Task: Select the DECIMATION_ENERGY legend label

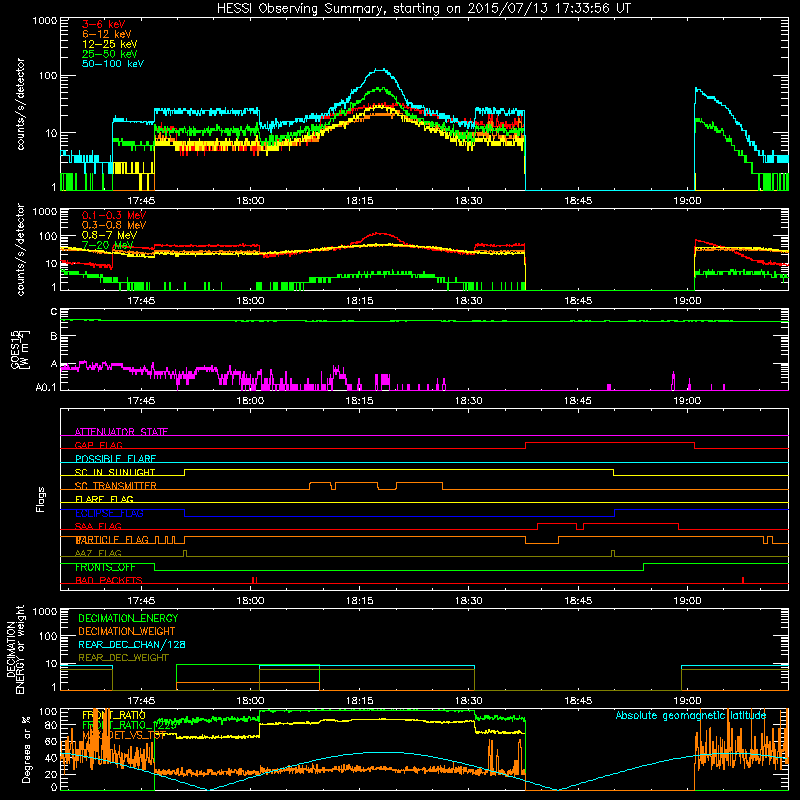Action: point(128,618)
